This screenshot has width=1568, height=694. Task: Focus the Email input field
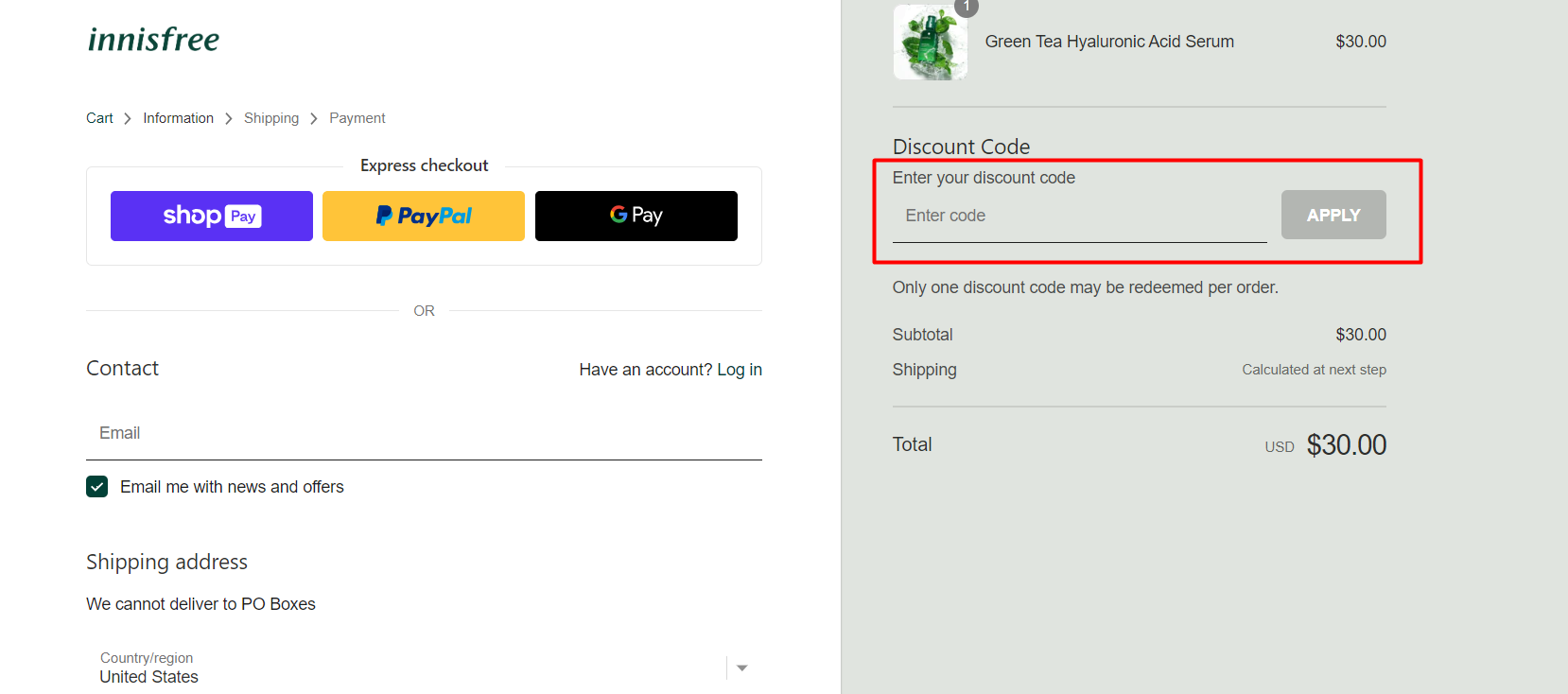point(424,433)
